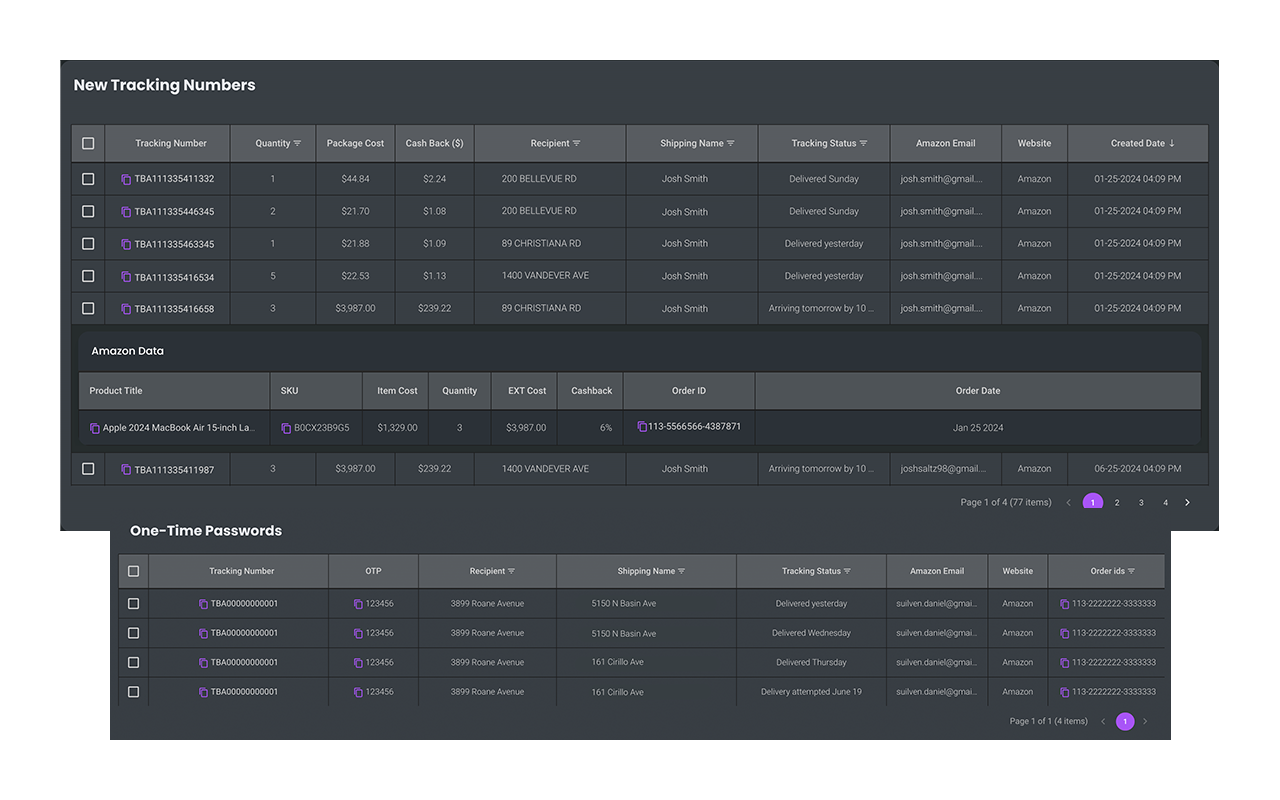Open the Order ids column filter
Viewport: 1280px width, 800px height.
pos(1132,572)
